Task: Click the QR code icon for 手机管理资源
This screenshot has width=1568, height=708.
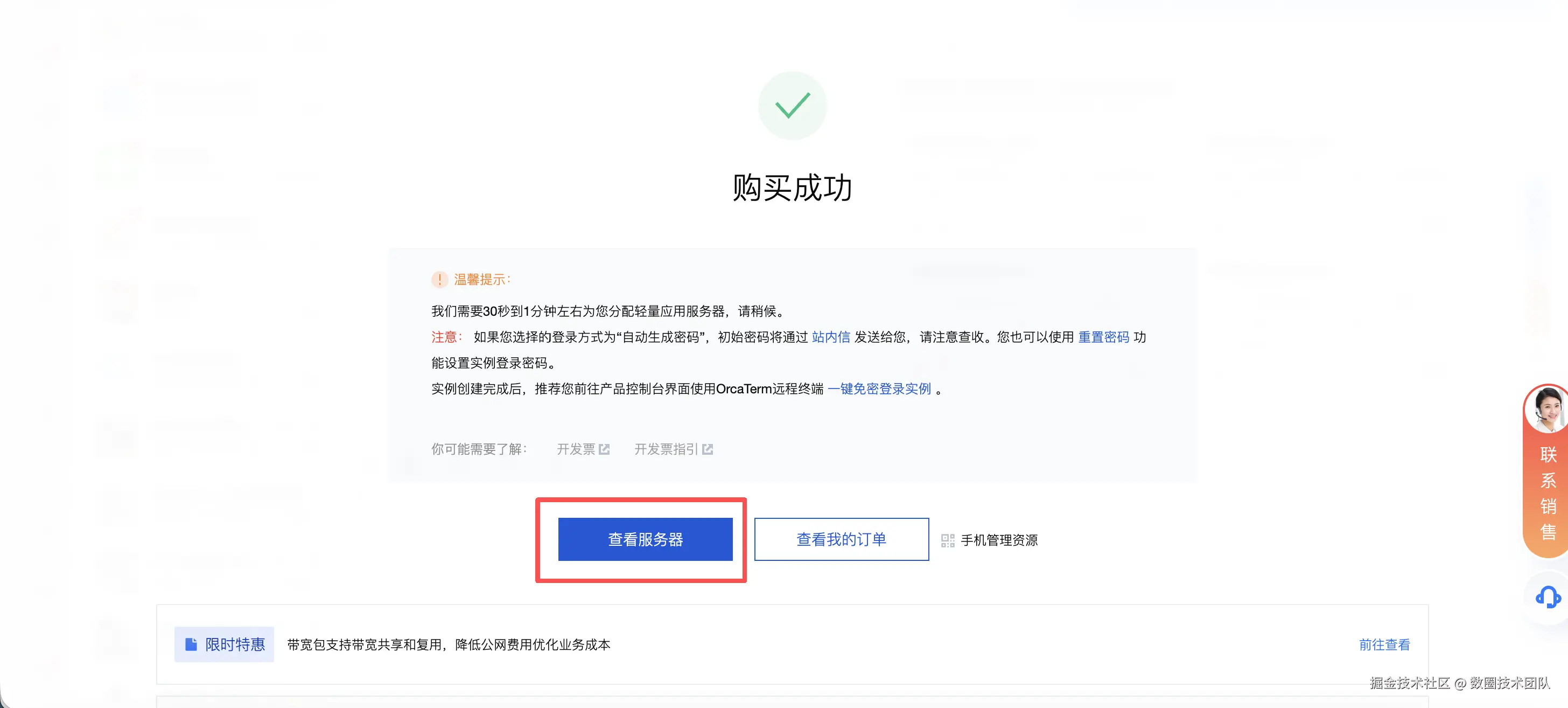Action: (x=947, y=540)
